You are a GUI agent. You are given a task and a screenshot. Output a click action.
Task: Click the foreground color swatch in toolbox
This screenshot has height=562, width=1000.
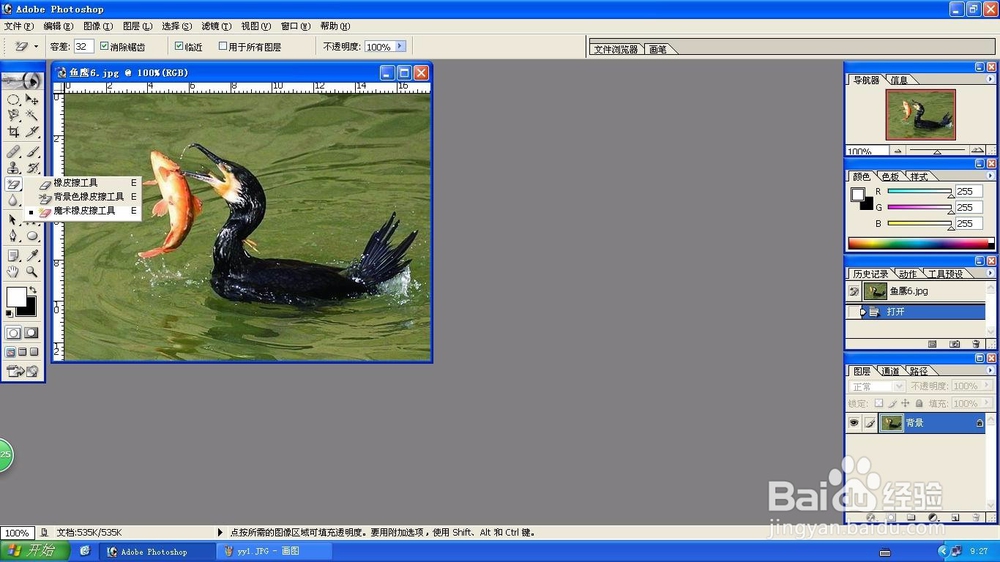point(16,297)
